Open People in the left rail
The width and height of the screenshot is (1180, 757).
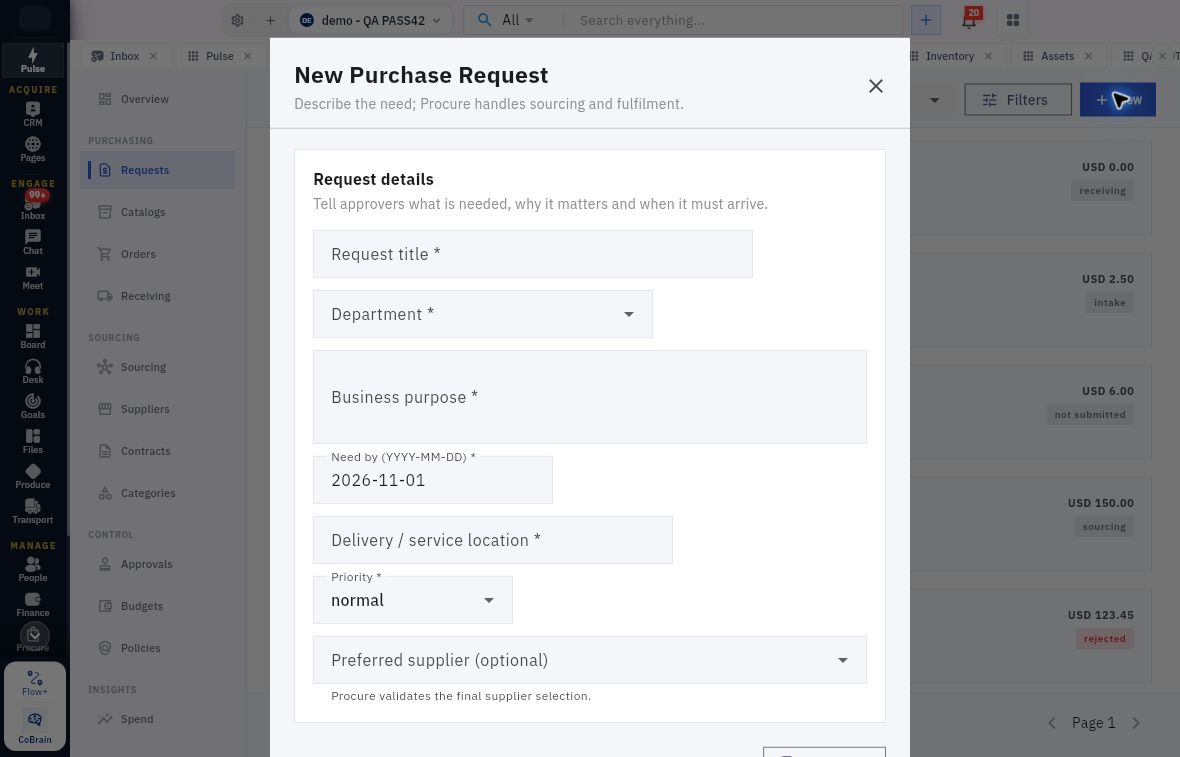tap(32, 570)
